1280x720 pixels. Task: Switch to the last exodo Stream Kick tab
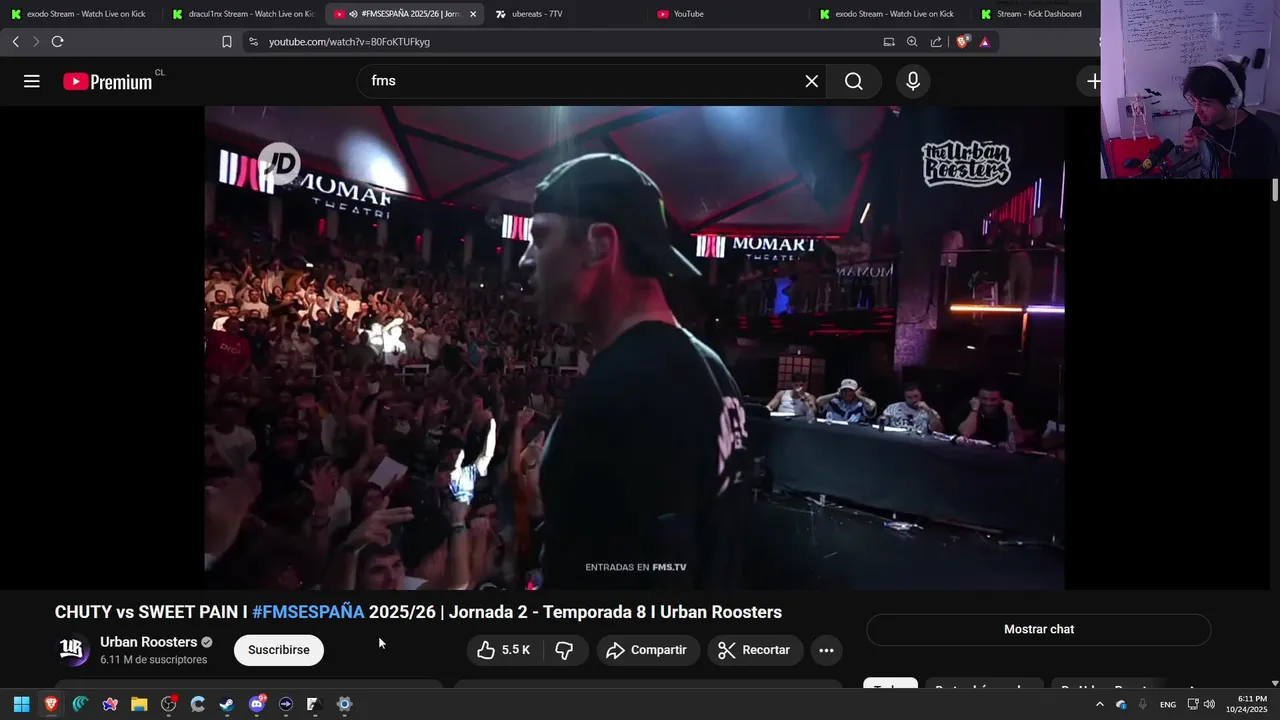887,14
